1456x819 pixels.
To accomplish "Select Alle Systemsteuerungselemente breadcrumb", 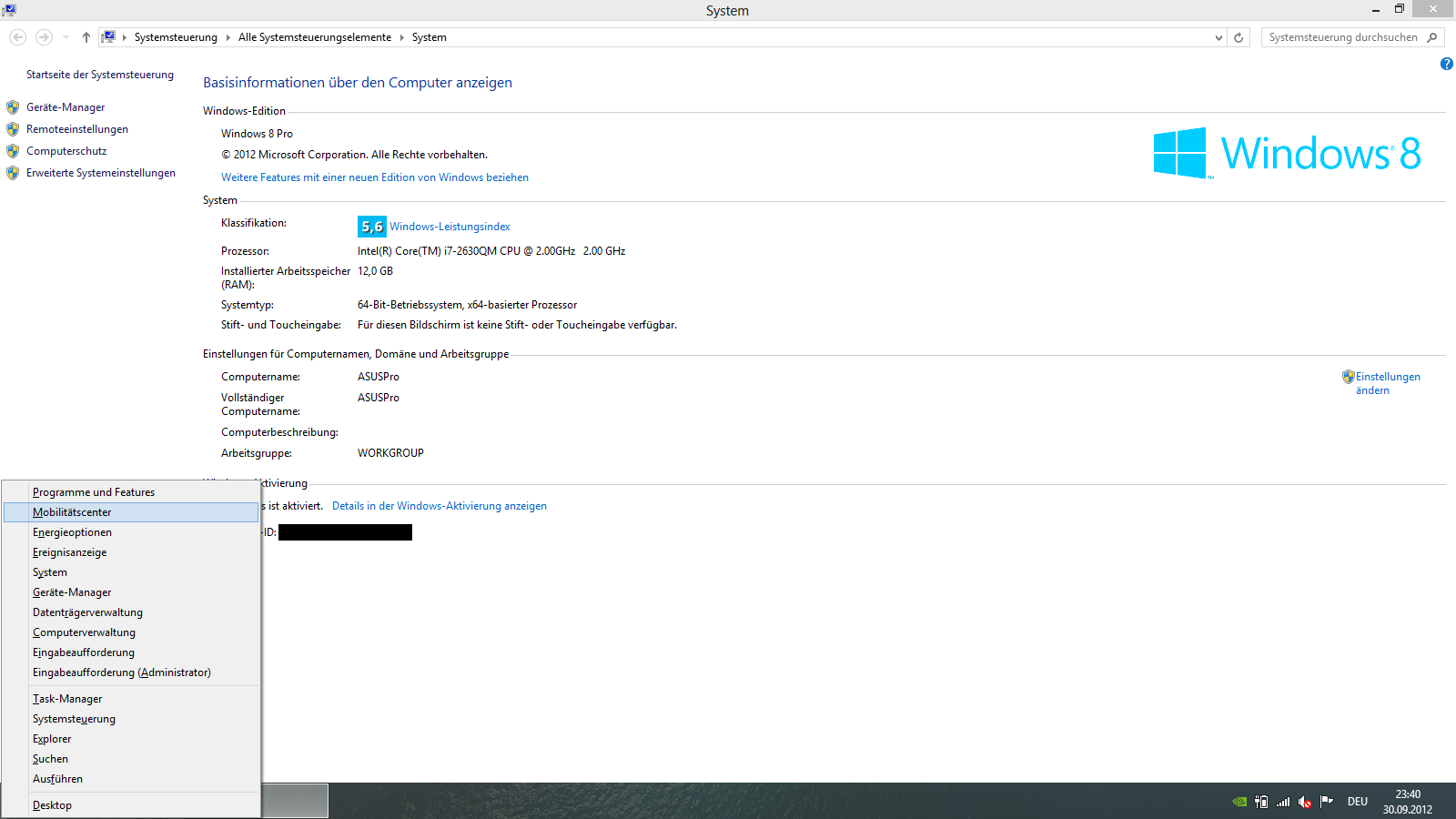I will pyautogui.click(x=315, y=37).
